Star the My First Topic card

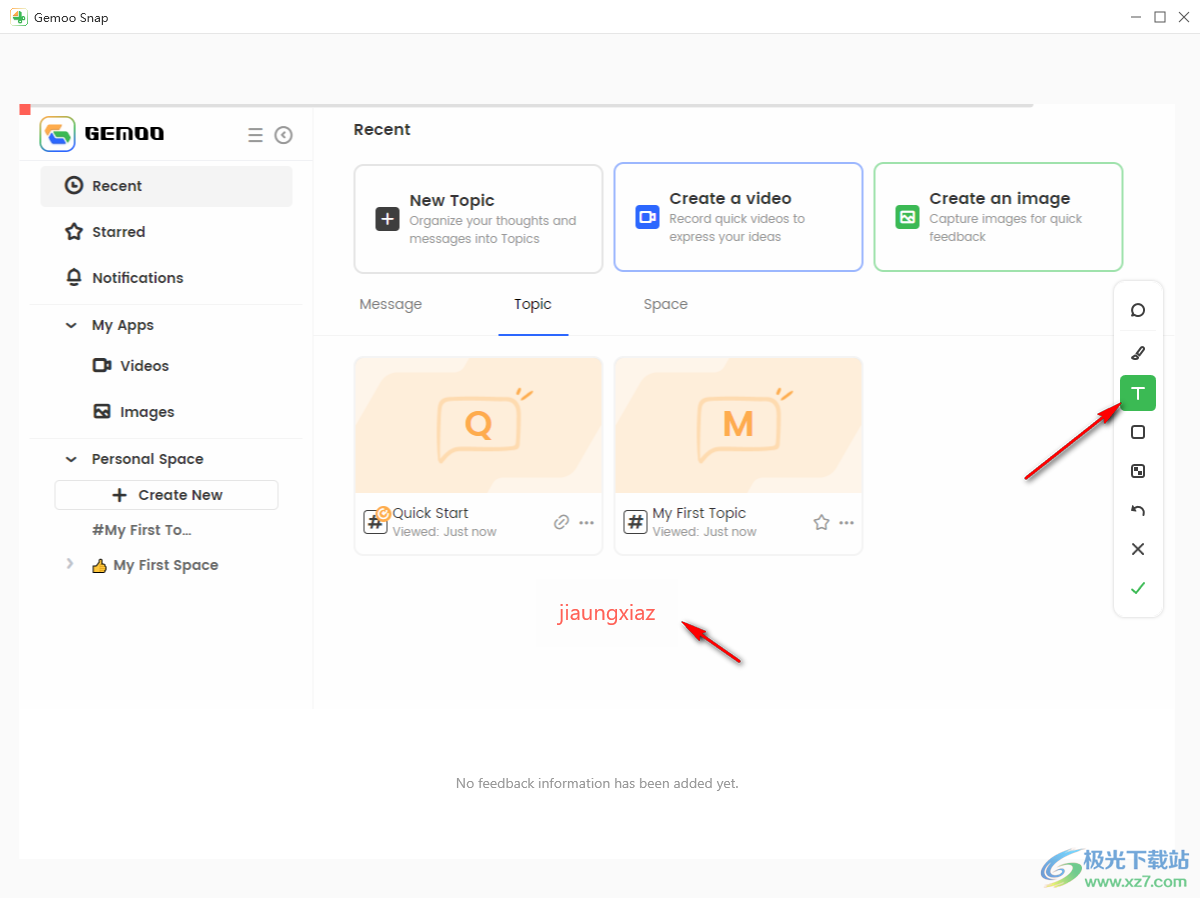[x=821, y=522]
